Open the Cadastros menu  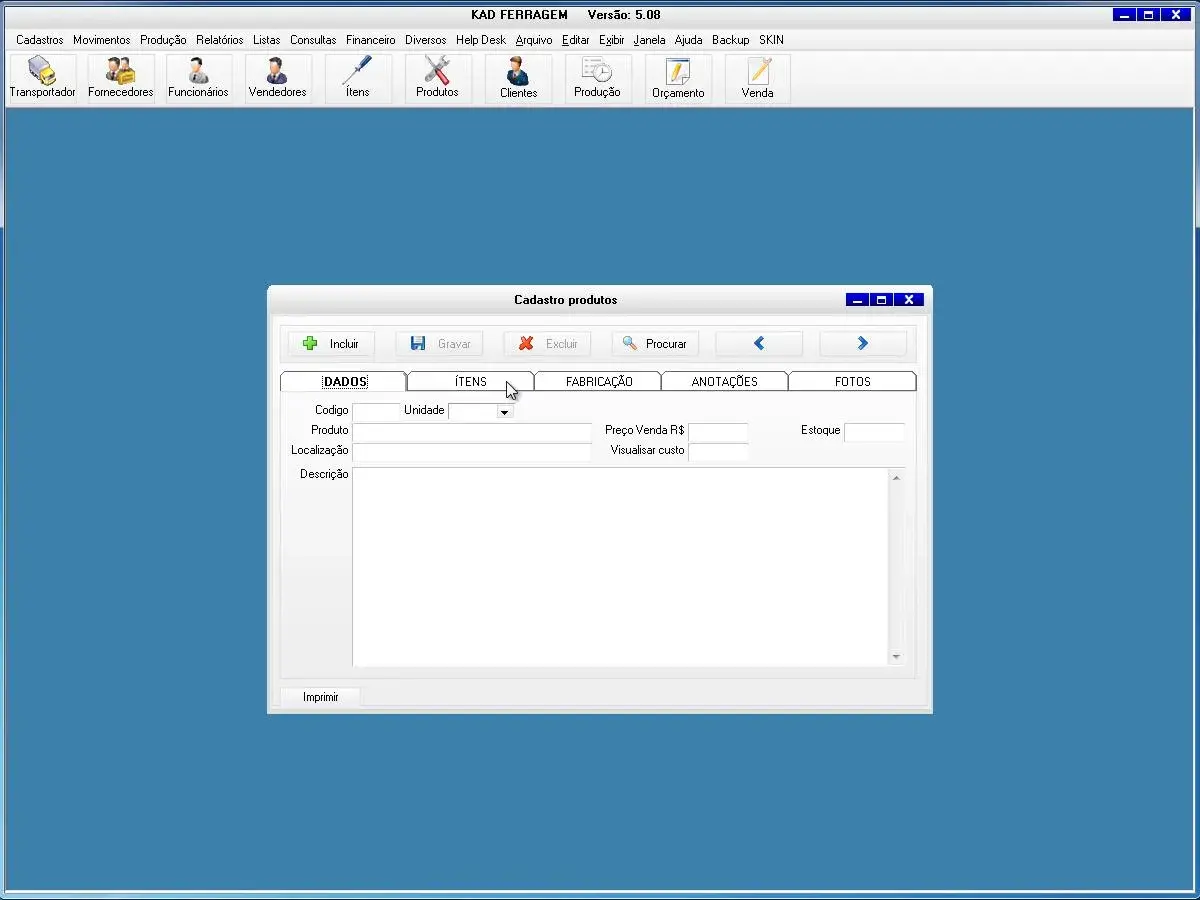(40, 40)
